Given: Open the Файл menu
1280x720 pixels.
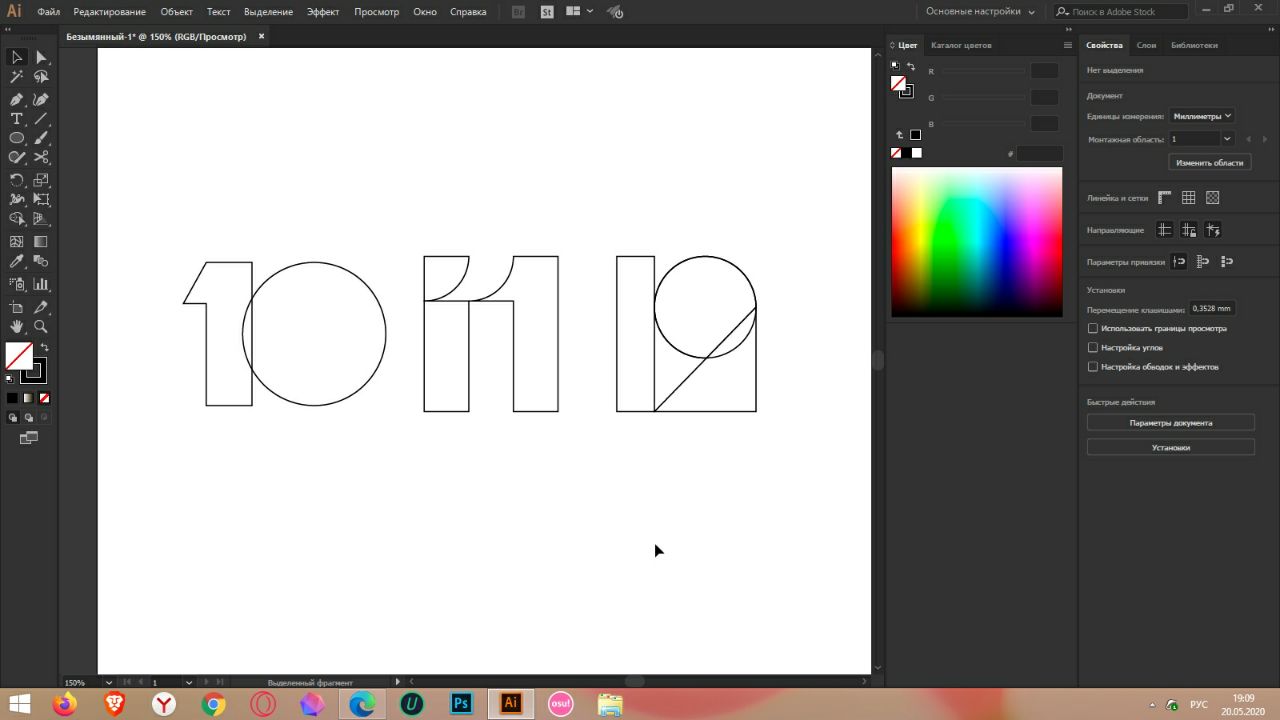Looking at the screenshot, I should click(48, 12).
